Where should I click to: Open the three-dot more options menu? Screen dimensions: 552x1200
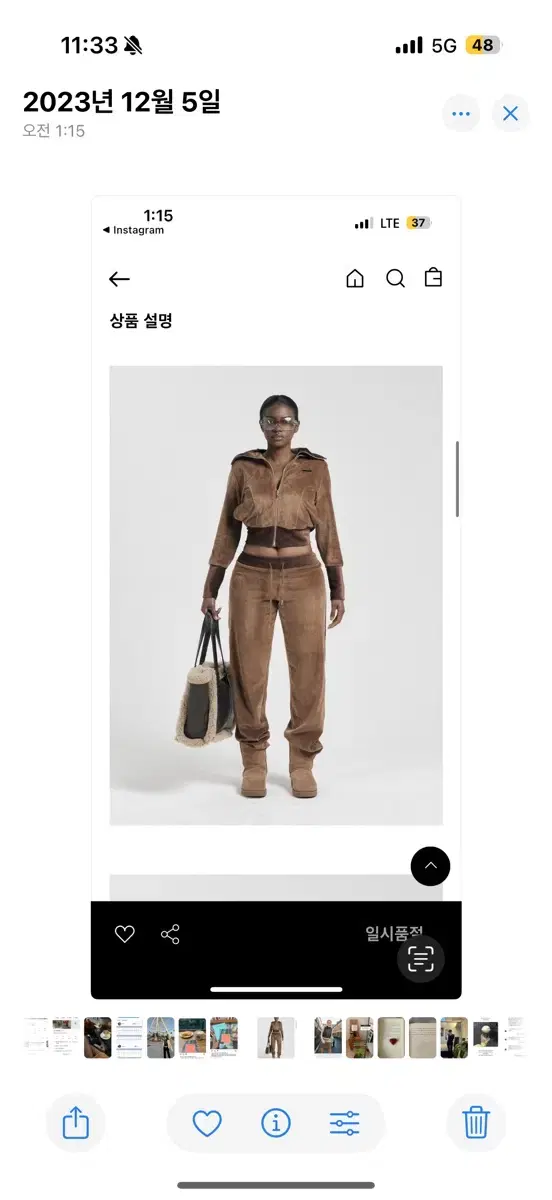[x=461, y=114]
